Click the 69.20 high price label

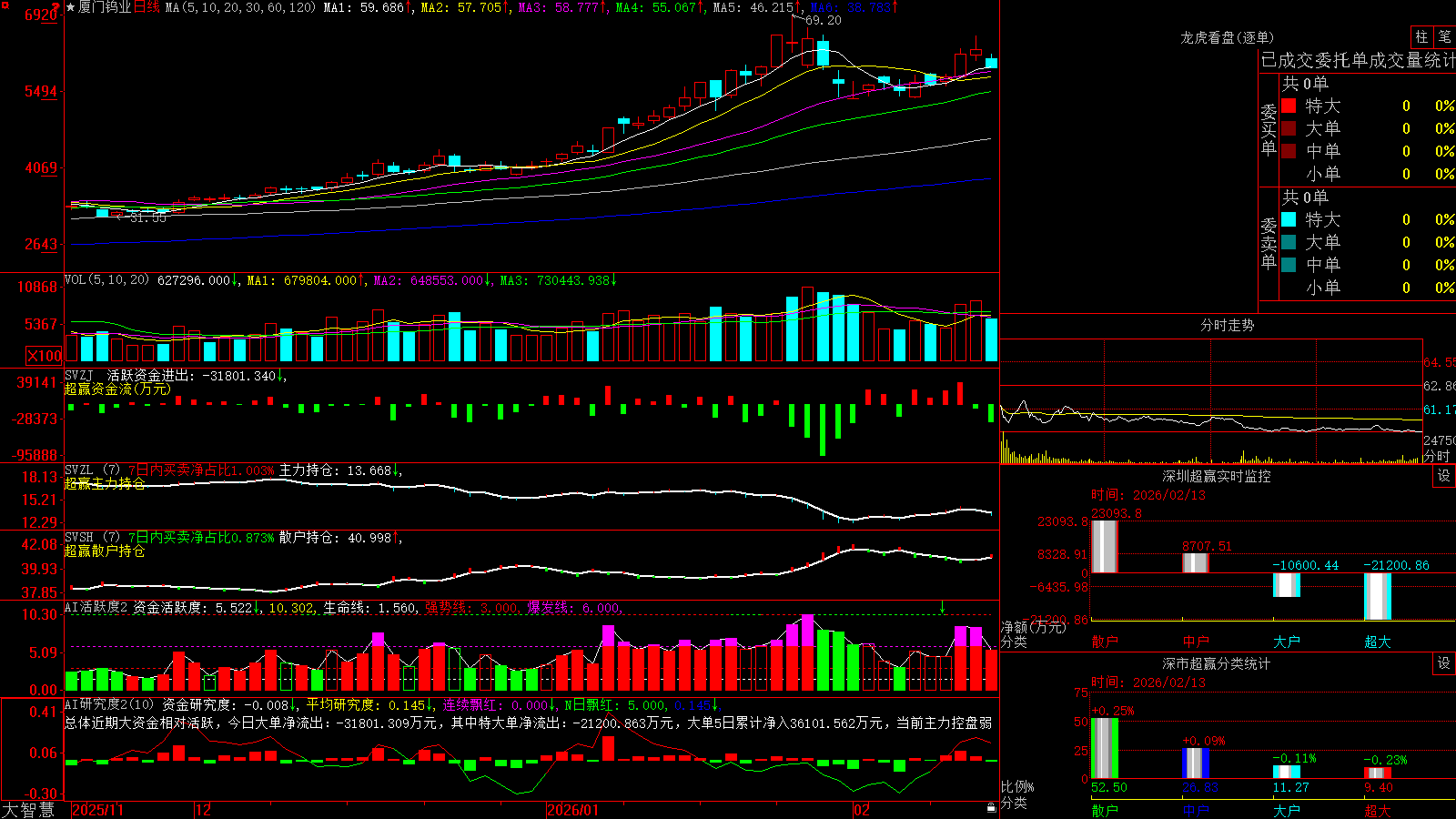[824, 20]
